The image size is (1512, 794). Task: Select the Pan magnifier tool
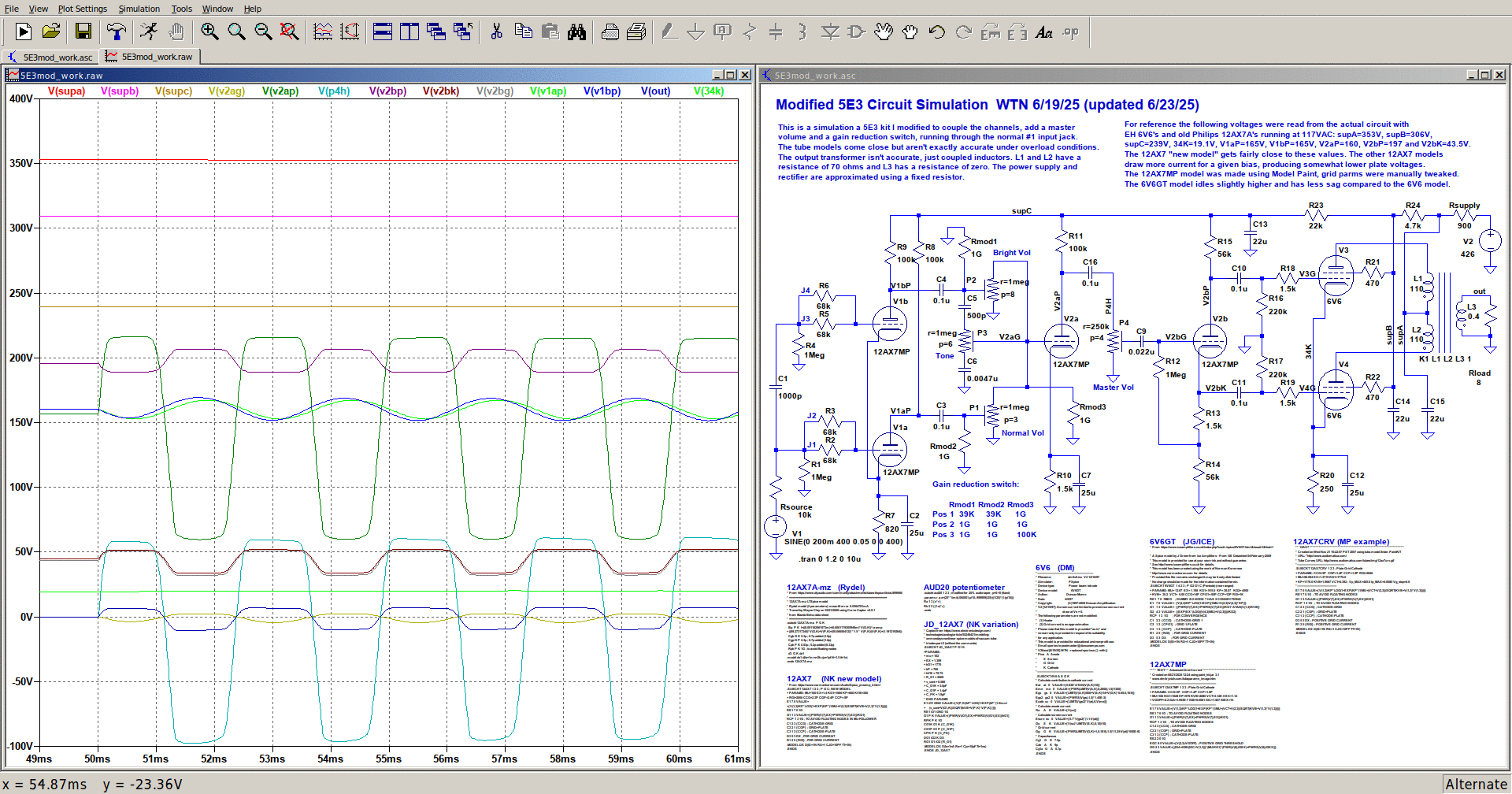[x=236, y=32]
